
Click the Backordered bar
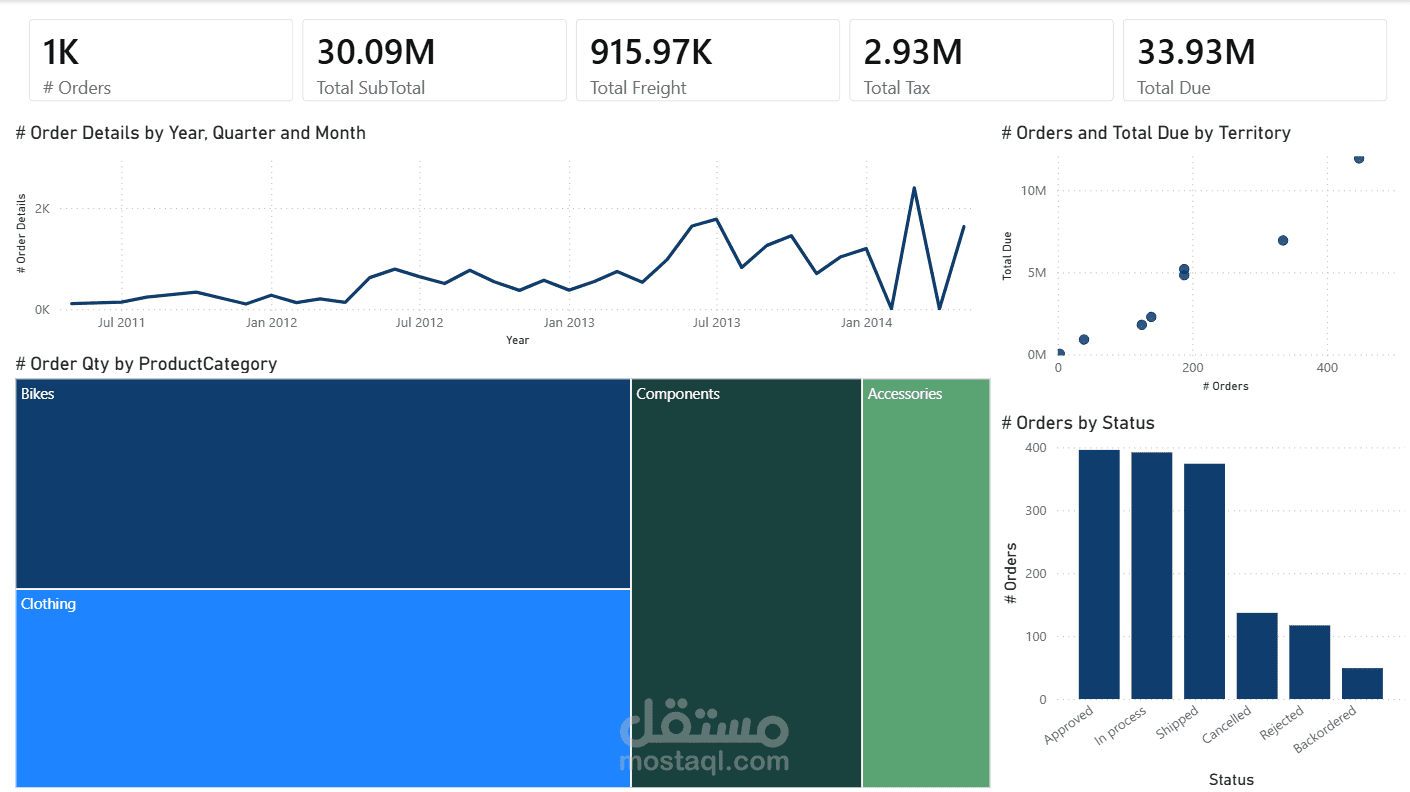(1362, 684)
